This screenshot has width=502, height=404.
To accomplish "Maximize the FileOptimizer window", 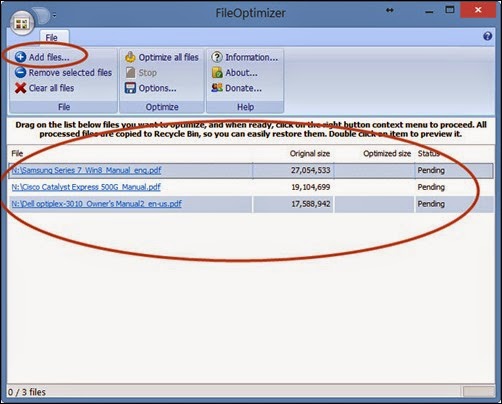I will pyautogui.click(x=450, y=10).
